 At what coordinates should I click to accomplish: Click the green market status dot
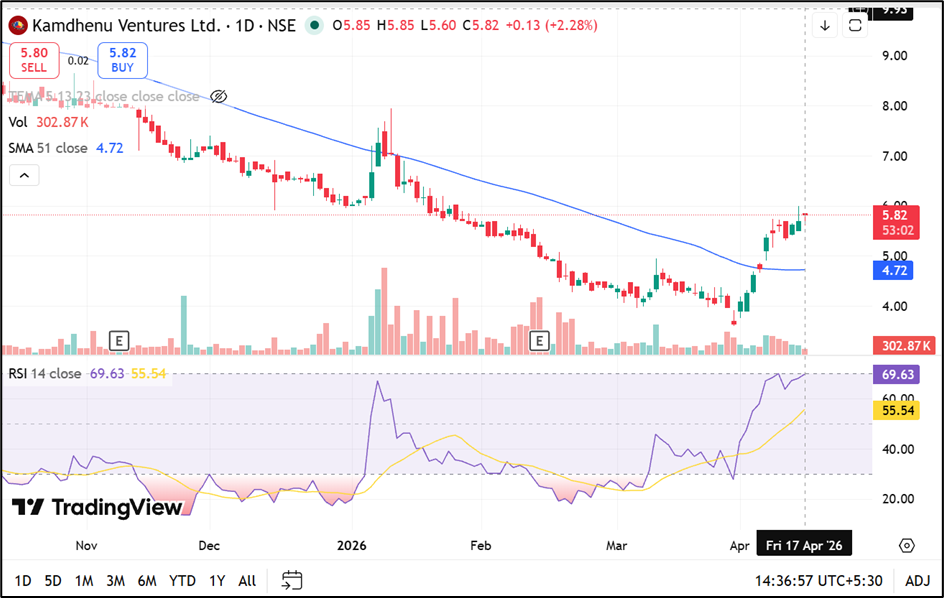click(316, 26)
